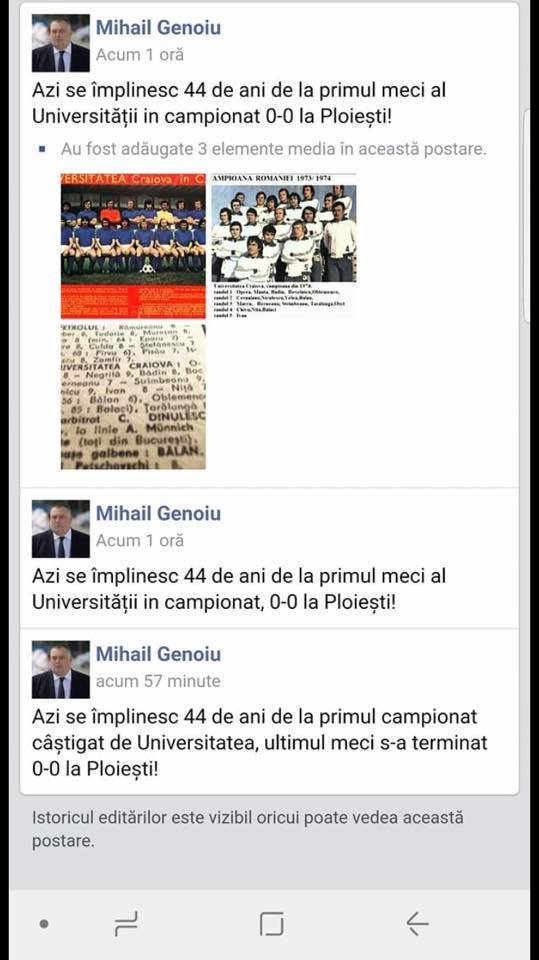This screenshot has height=960, width=539.
Task: Tap '3 elemente media' added note
Action: (273, 149)
